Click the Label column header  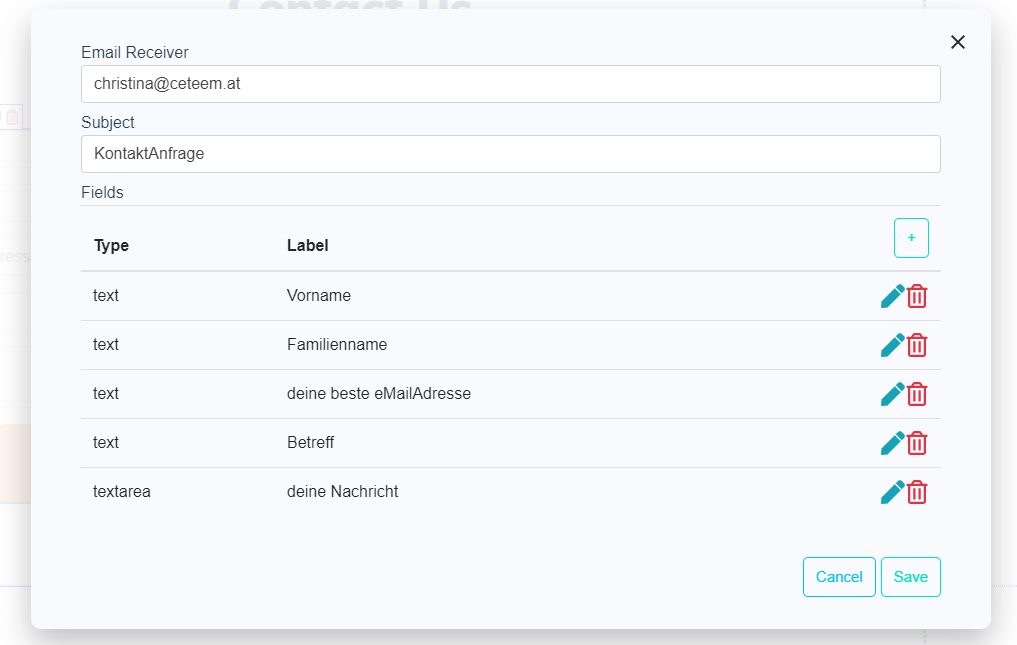[x=308, y=245]
